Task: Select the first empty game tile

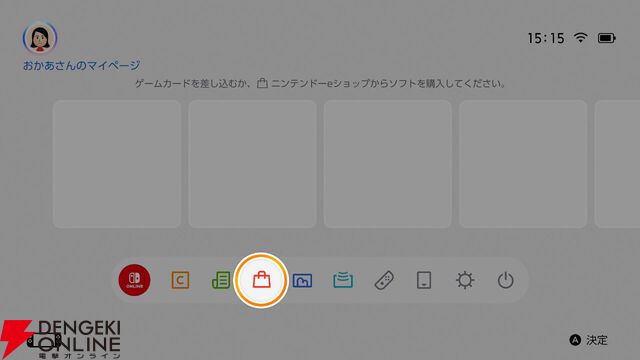Action: 117,164
